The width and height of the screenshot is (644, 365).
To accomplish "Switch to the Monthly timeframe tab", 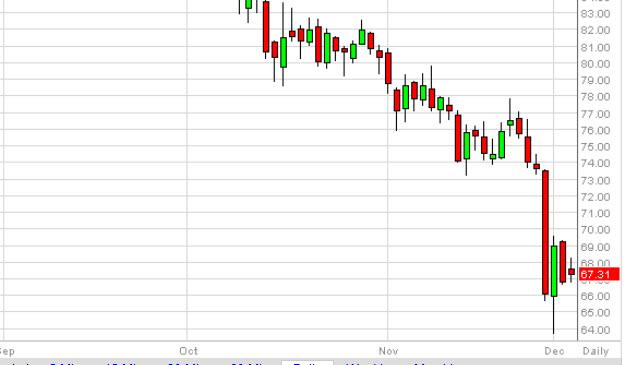I will coord(433,363).
